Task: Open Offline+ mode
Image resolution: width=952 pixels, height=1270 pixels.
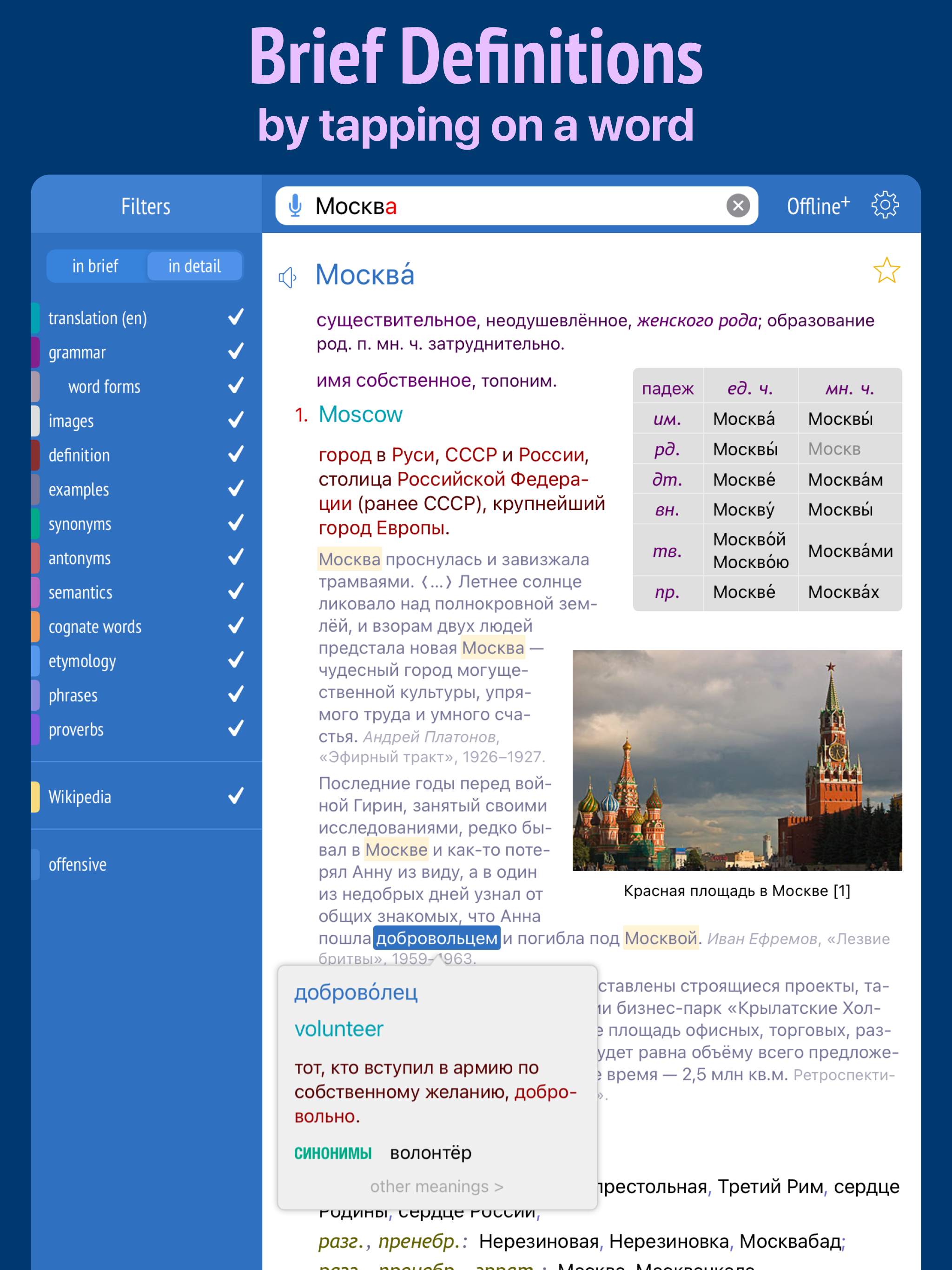Action: (x=818, y=205)
